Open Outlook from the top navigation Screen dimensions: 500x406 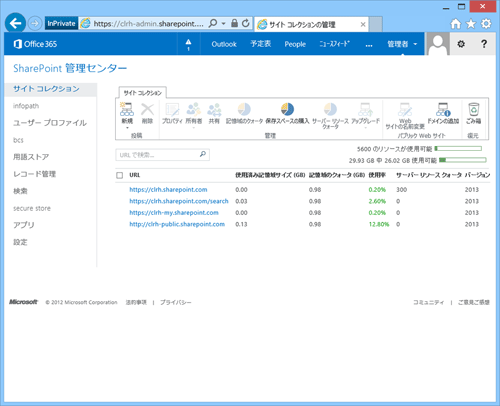pyautogui.click(x=224, y=44)
